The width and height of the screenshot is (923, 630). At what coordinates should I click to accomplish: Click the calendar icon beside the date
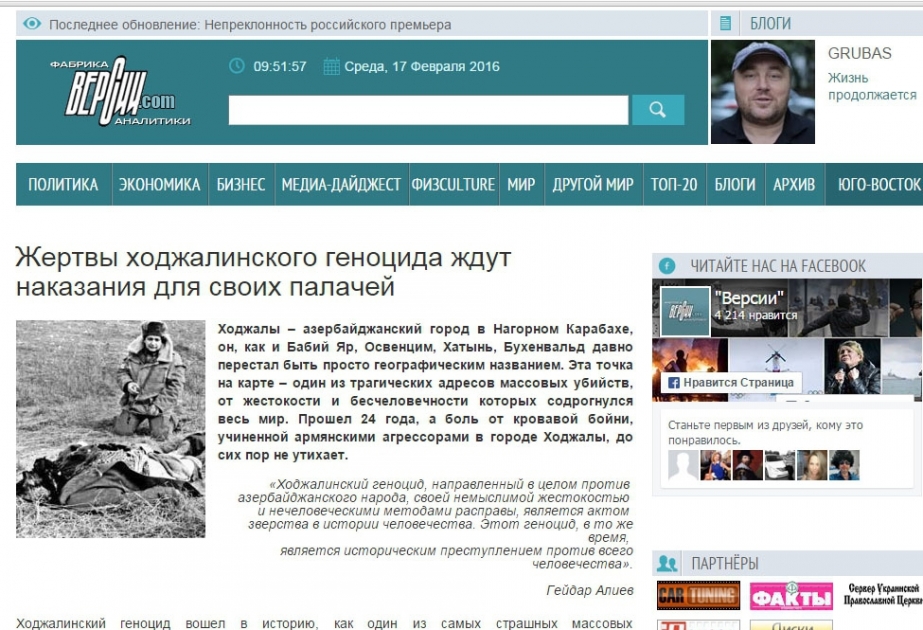tap(331, 67)
